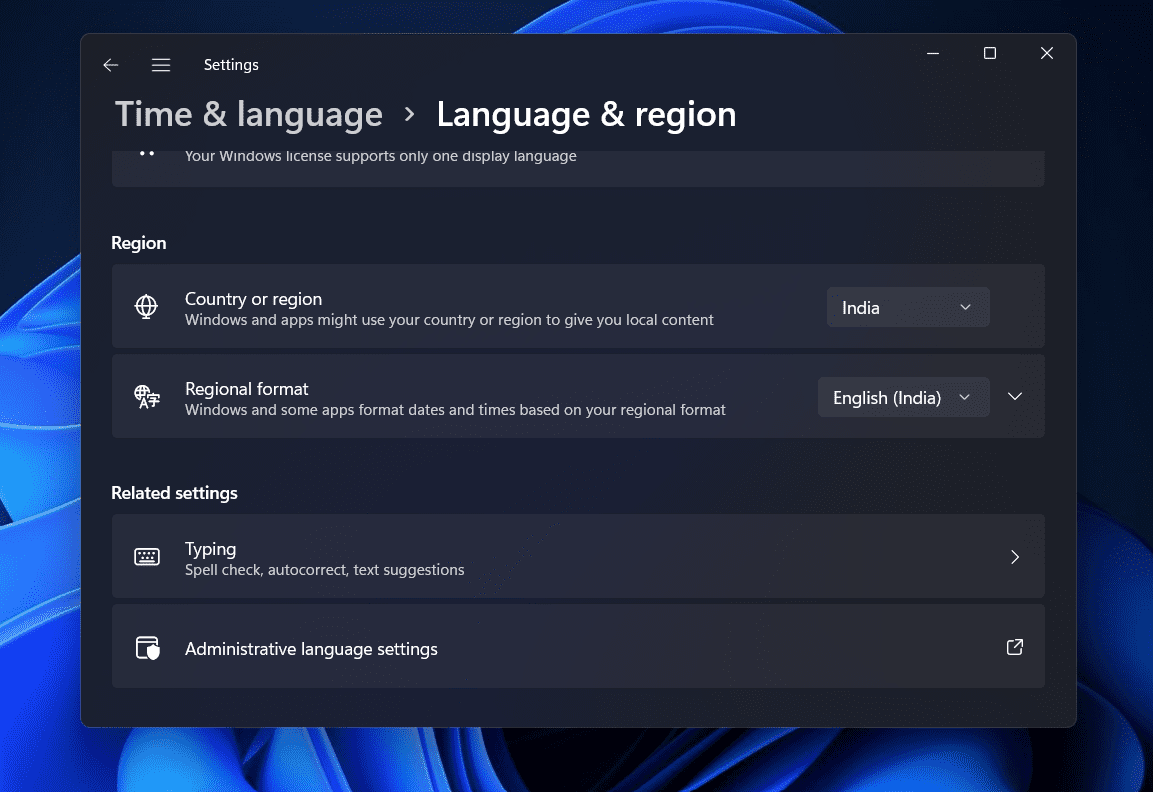Click the partial display language icon at top
Viewport: 1153px width, 792px height.
pyautogui.click(x=147, y=154)
